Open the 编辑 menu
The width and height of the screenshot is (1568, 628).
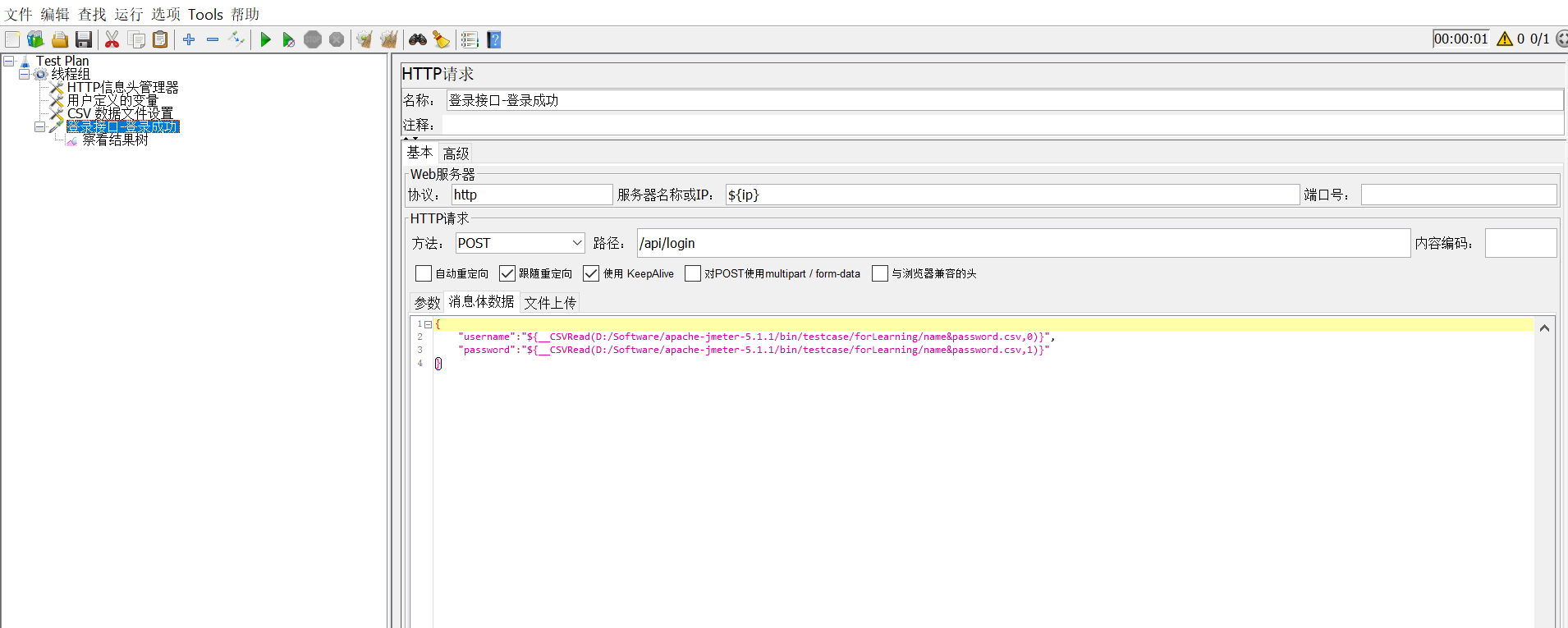(55, 14)
